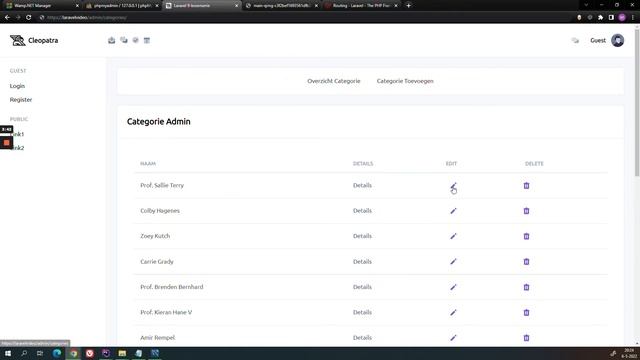Open the Register link in sidebar
The width and height of the screenshot is (640, 360).
click(x=21, y=100)
